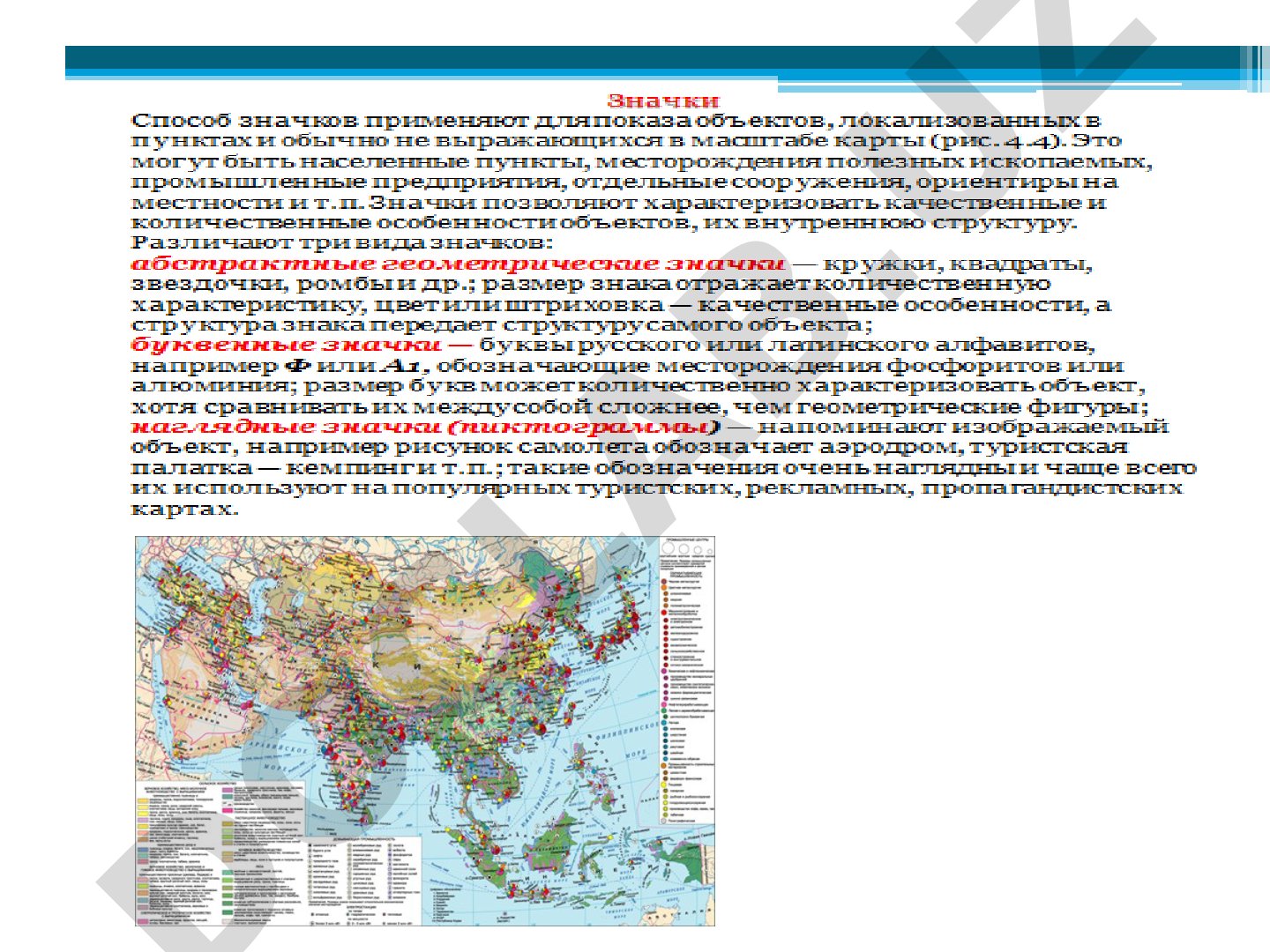Click the red slide title "Значки"
This screenshot has width=1270, height=952.
[x=663, y=101]
